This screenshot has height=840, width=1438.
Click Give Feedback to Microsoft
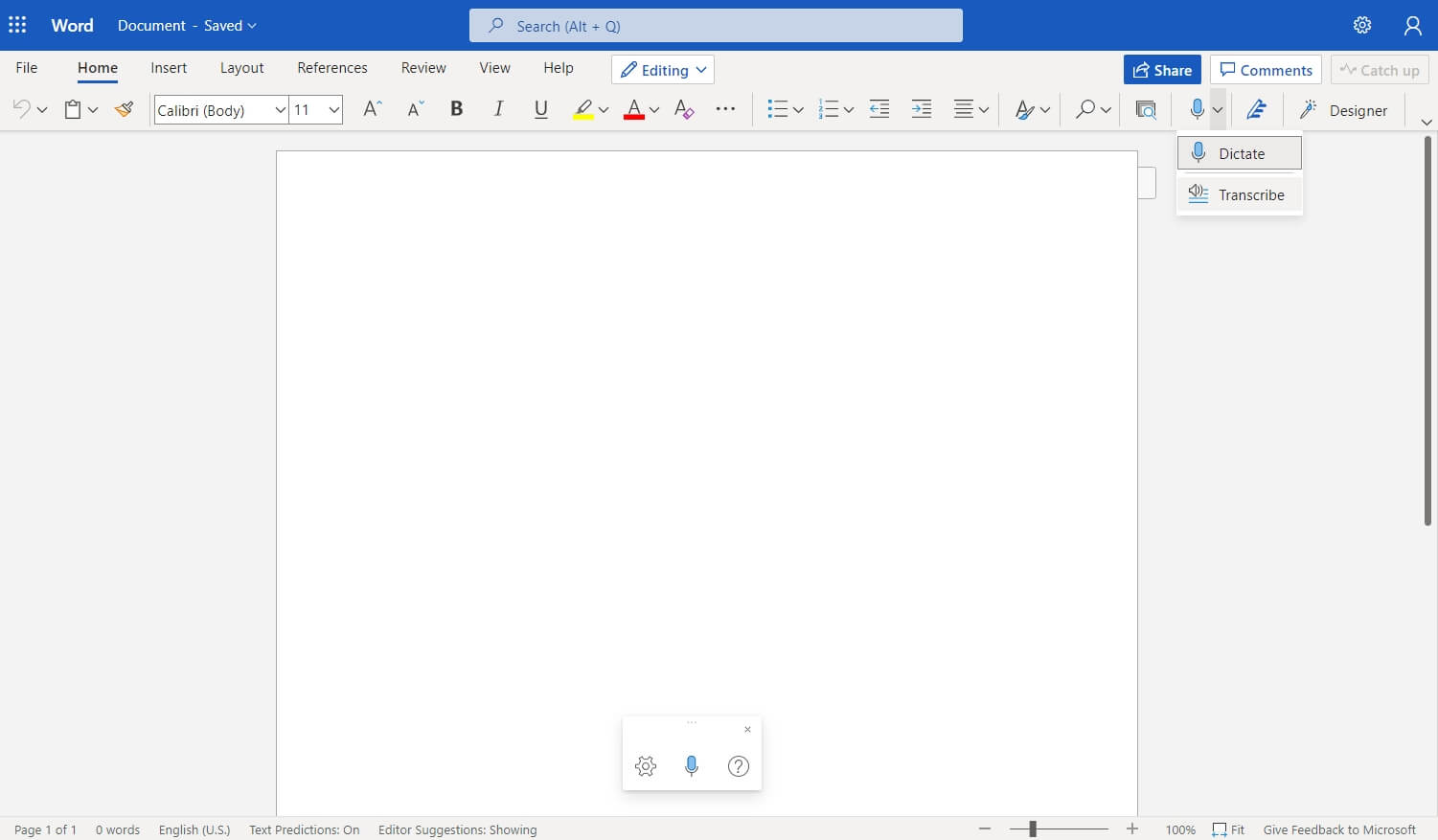(x=1339, y=829)
